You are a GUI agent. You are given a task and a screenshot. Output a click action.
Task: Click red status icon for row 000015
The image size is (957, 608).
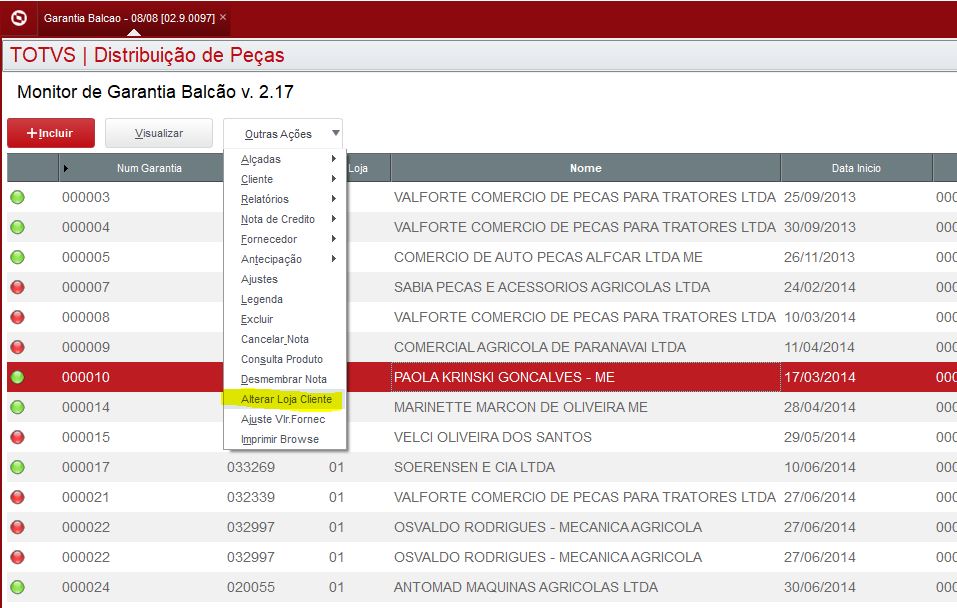click(x=18, y=437)
